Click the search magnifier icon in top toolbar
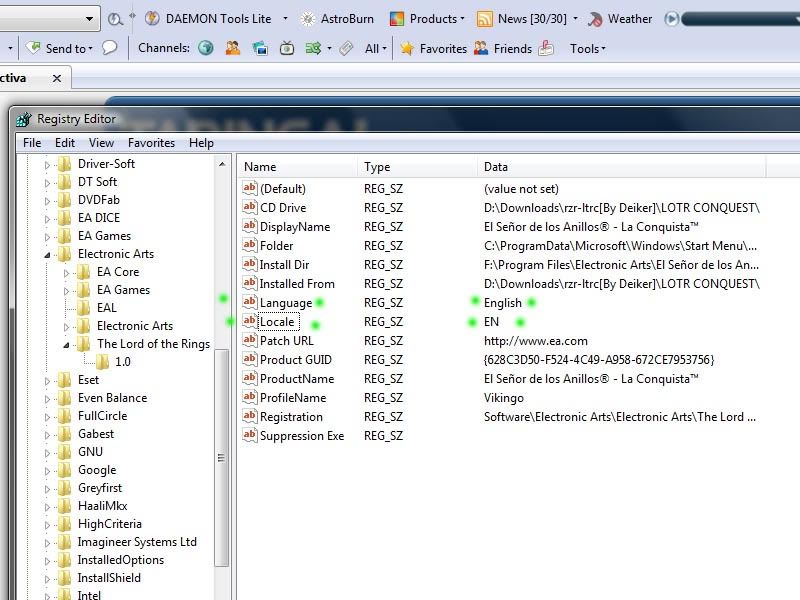Viewport: 800px width, 600px height. (115, 19)
